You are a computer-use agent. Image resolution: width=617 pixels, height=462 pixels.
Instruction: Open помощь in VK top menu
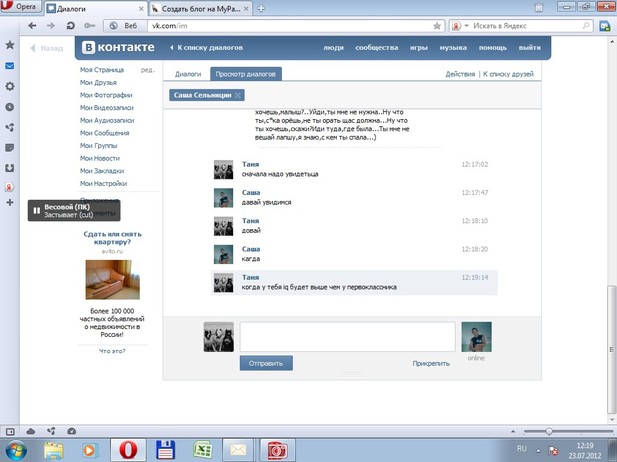493,48
